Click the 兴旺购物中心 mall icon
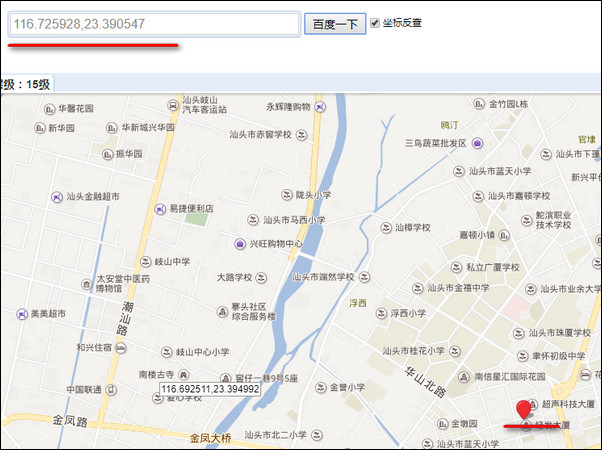This screenshot has height=450, width=602. pyautogui.click(x=240, y=244)
